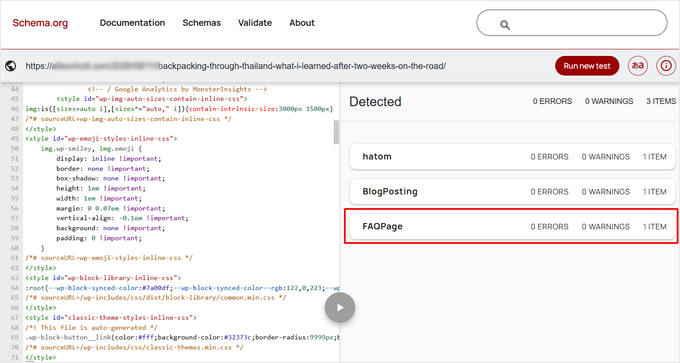
Task: Click the 0 WARNINGS count in hatom row
Action: (x=605, y=157)
